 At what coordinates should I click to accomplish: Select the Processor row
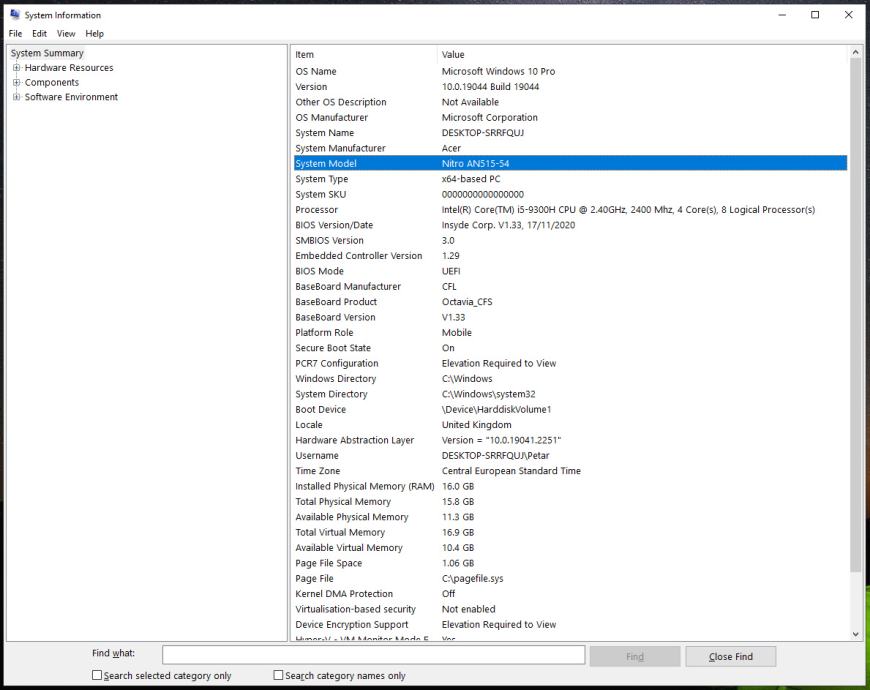click(x=316, y=210)
